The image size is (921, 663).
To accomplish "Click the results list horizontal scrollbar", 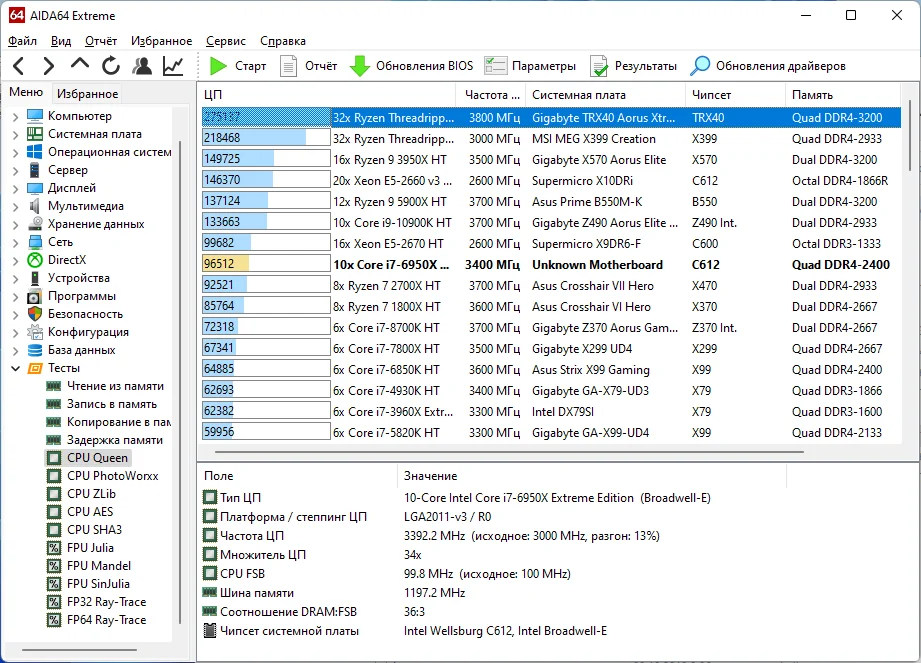I will [500, 453].
